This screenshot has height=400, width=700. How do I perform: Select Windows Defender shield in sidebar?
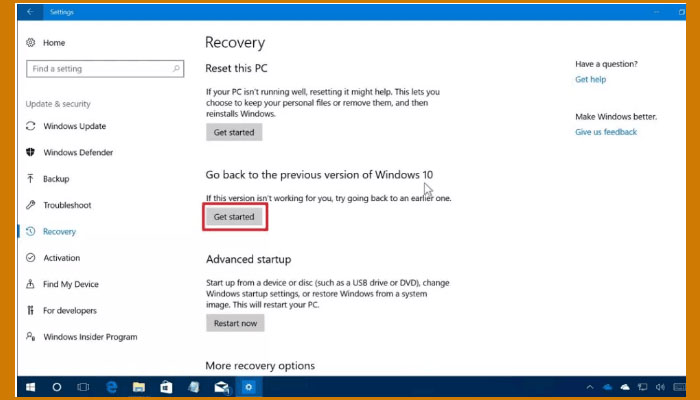(31, 153)
